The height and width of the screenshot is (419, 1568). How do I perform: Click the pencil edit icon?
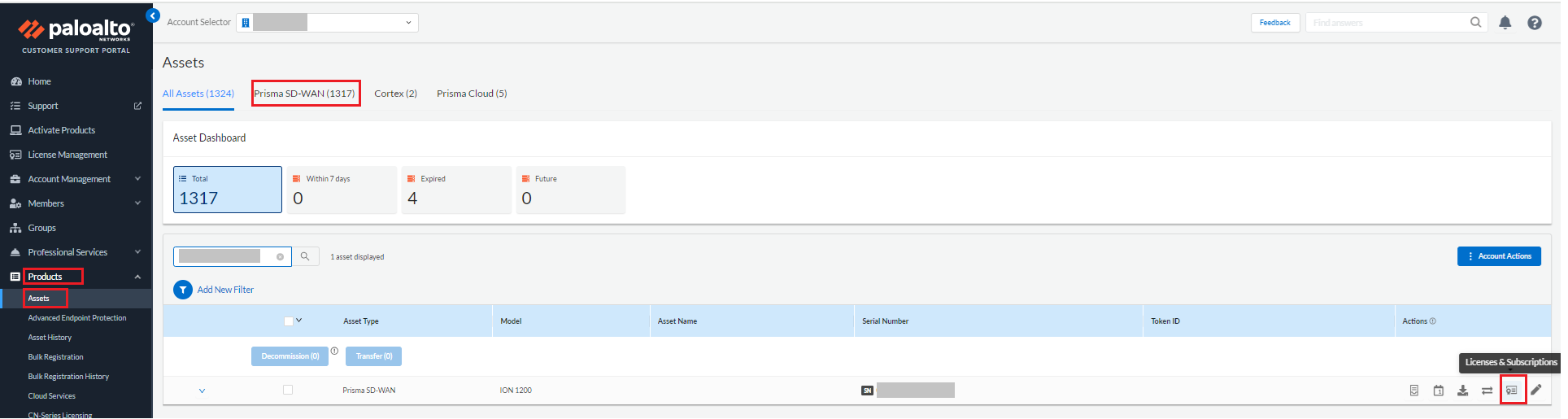click(1535, 391)
